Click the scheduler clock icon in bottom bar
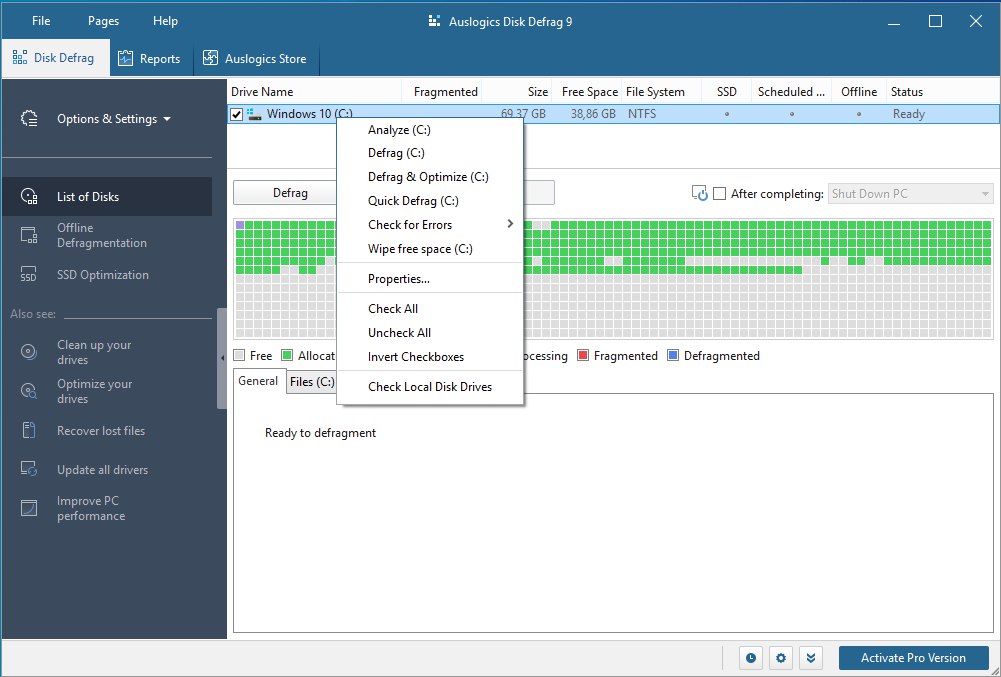Viewport: 1001px width, 677px height. point(751,658)
